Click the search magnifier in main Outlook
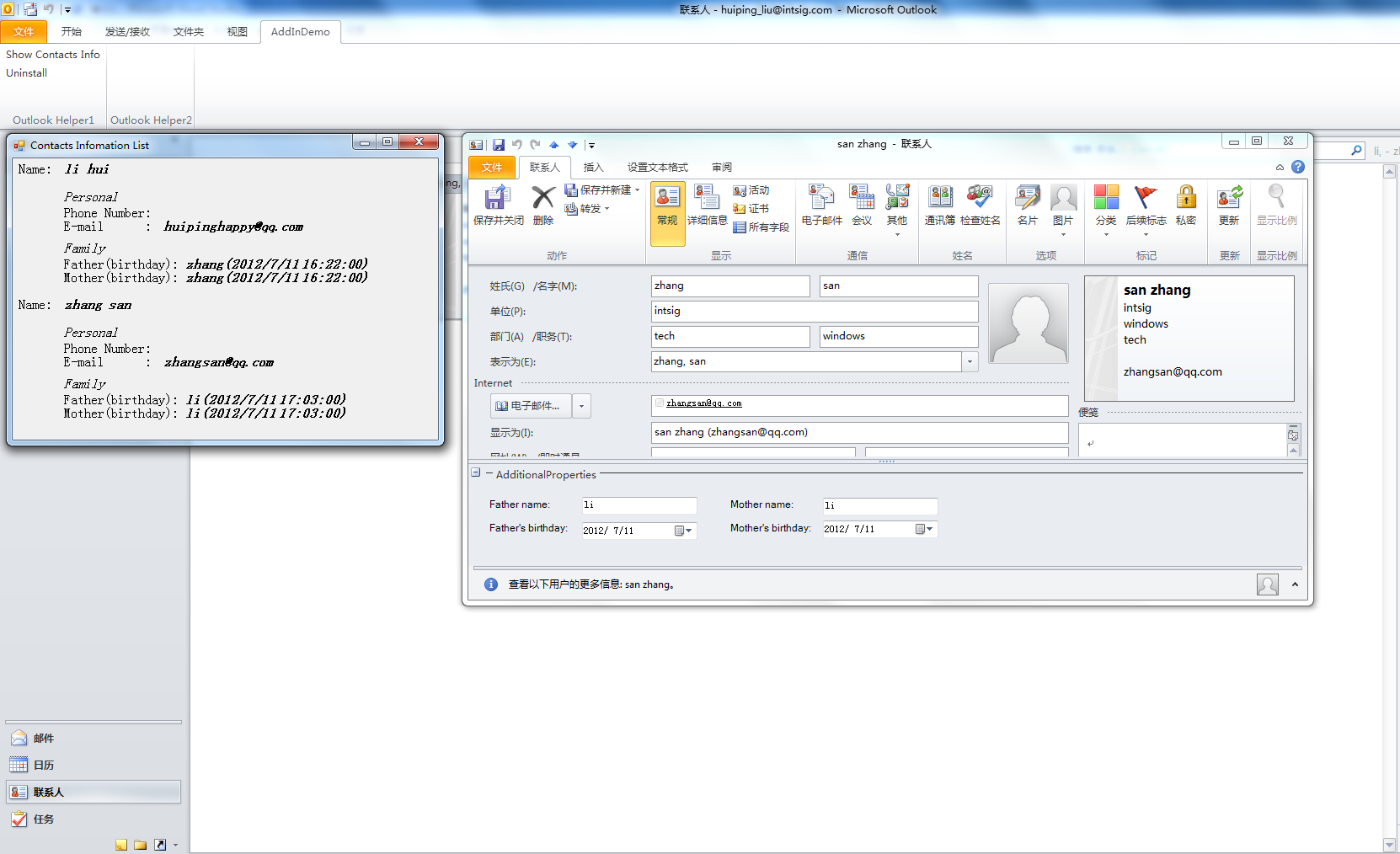This screenshot has height=854, width=1400. [1356, 151]
